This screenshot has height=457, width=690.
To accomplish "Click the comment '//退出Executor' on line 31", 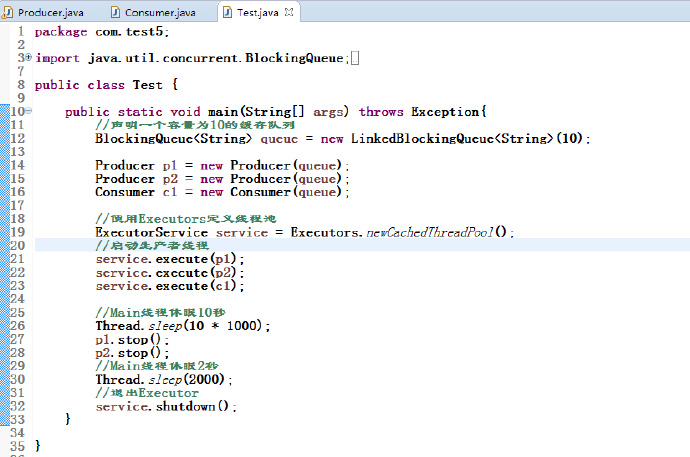I will click(147, 392).
